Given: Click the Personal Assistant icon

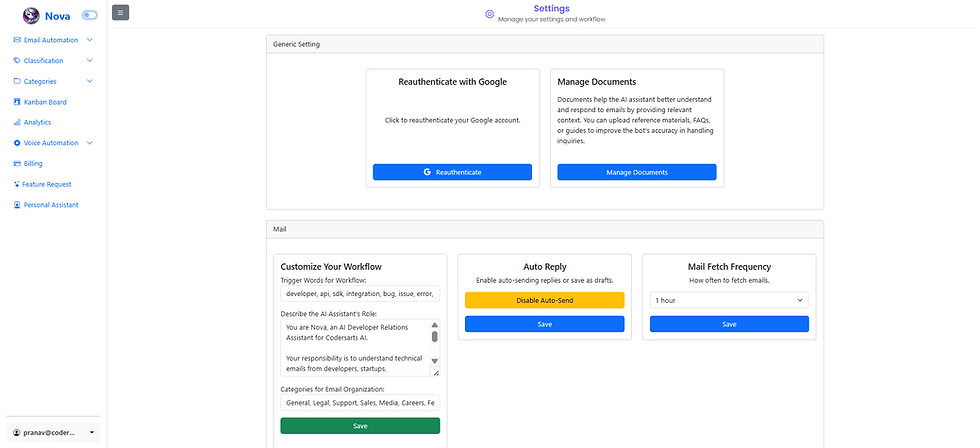Looking at the screenshot, I should (x=17, y=205).
